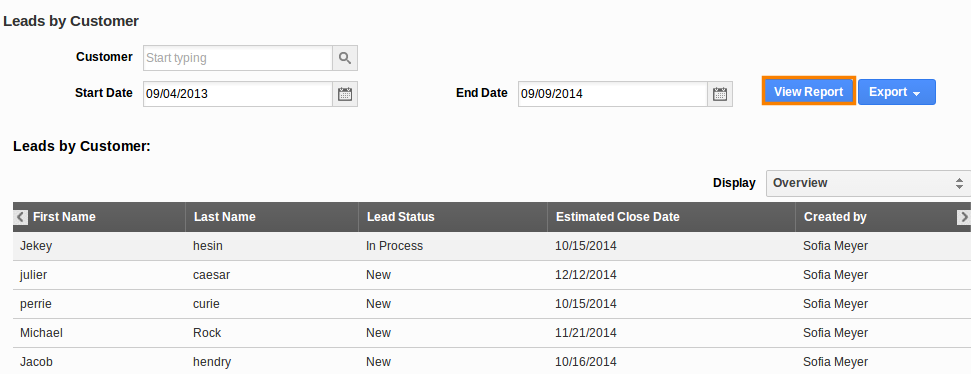This screenshot has width=971, height=374.
Task: Click the Start Date text field
Action: [x=238, y=94]
